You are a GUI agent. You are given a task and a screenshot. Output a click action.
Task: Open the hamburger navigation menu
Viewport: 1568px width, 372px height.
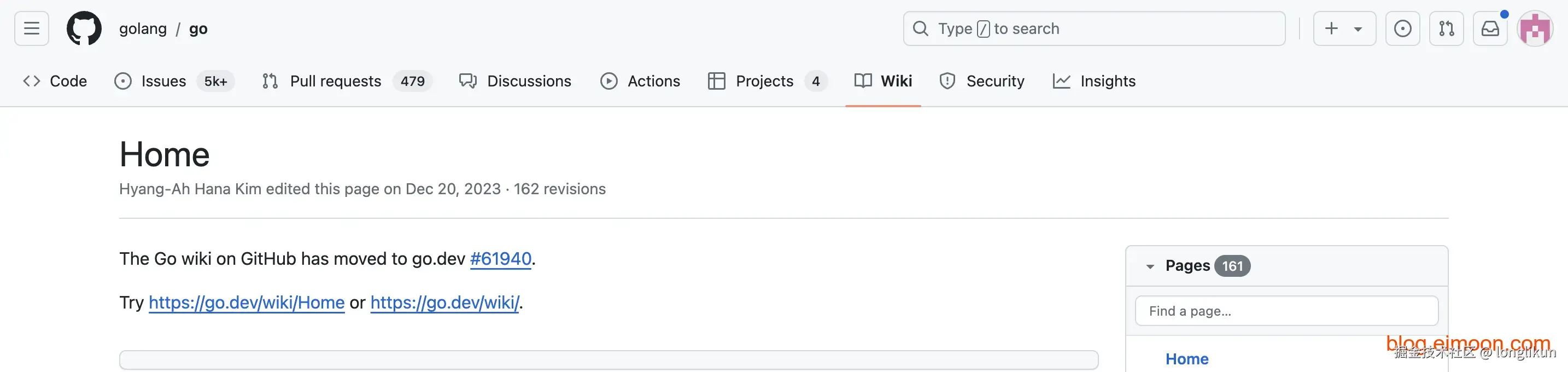tap(32, 28)
